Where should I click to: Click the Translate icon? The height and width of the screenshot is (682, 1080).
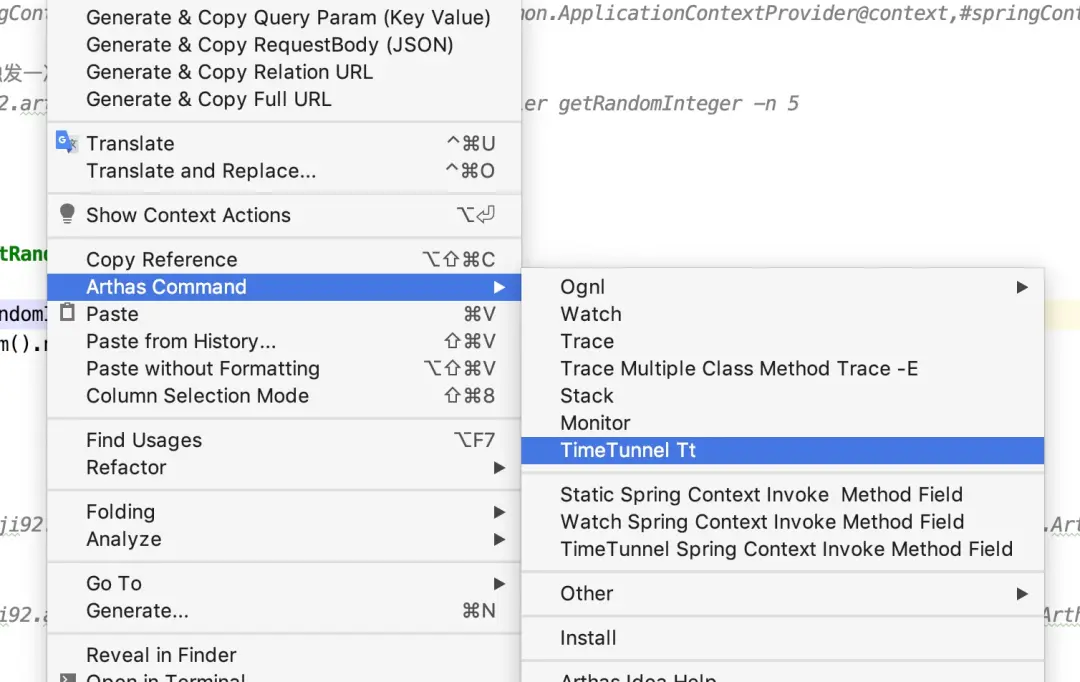point(66,143)
